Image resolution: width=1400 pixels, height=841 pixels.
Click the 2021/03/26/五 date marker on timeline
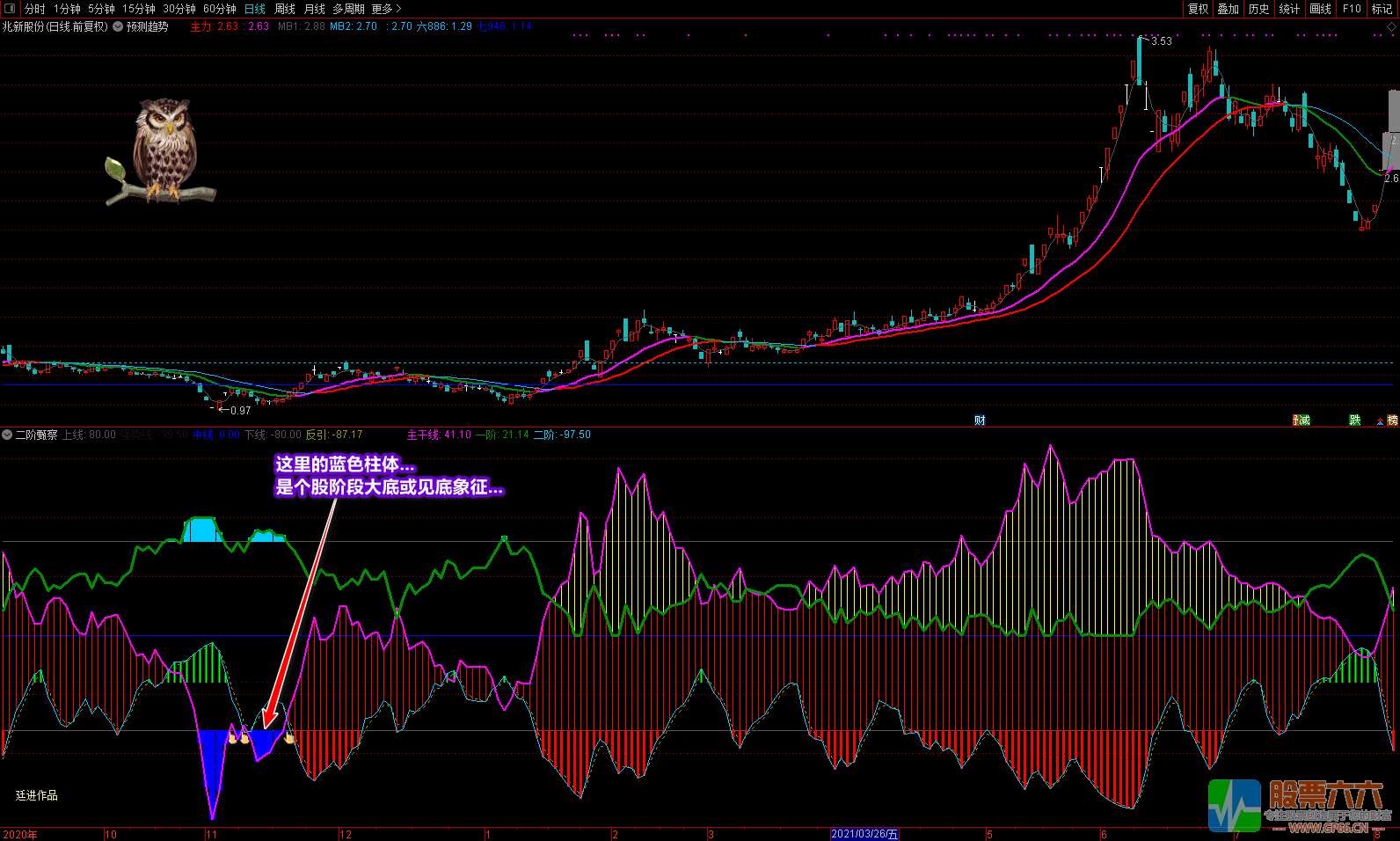pyautogui.click(x=865, y=834)
